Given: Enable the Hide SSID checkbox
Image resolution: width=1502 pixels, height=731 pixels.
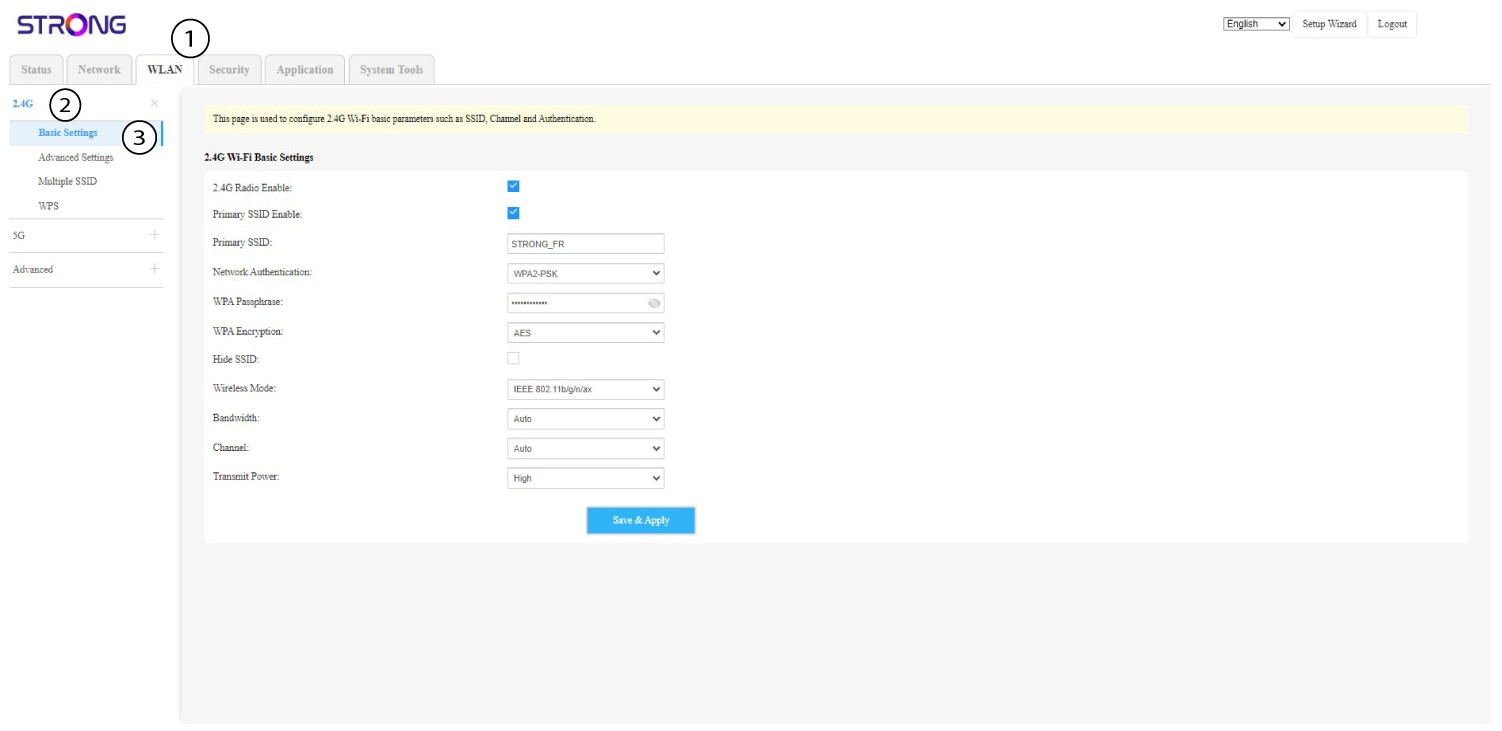Looking at the screenshot, I should (513, 358).
